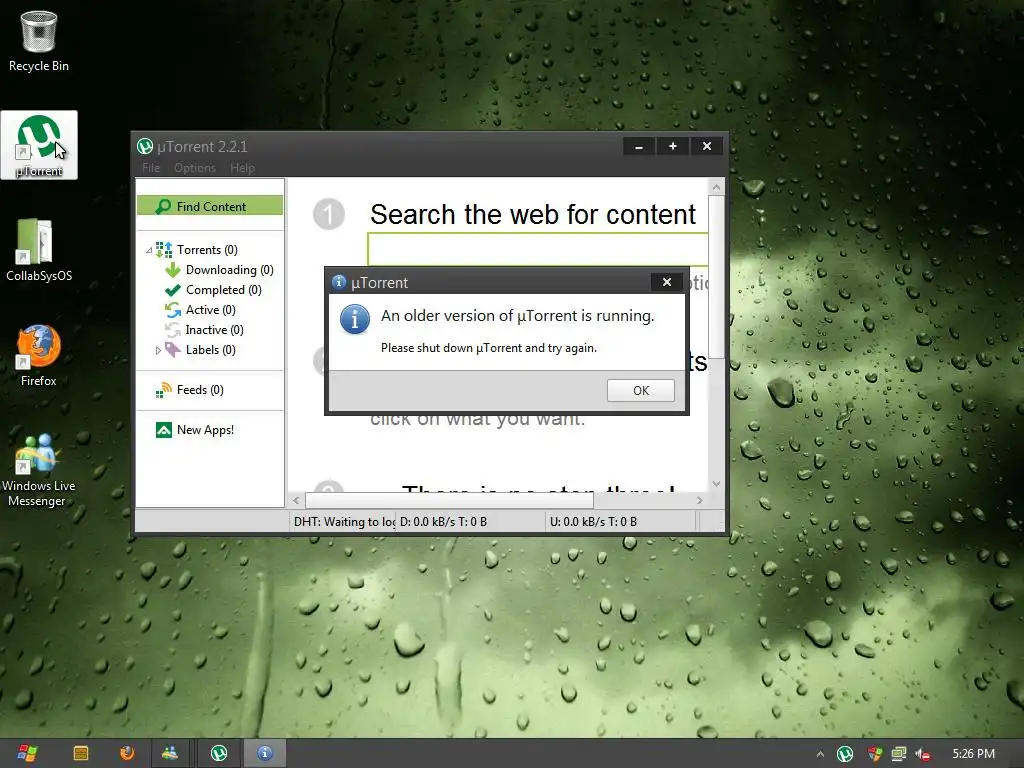Click the Torrents arrows icon
Screen dimensions: 1024x768
click(164, 249)
